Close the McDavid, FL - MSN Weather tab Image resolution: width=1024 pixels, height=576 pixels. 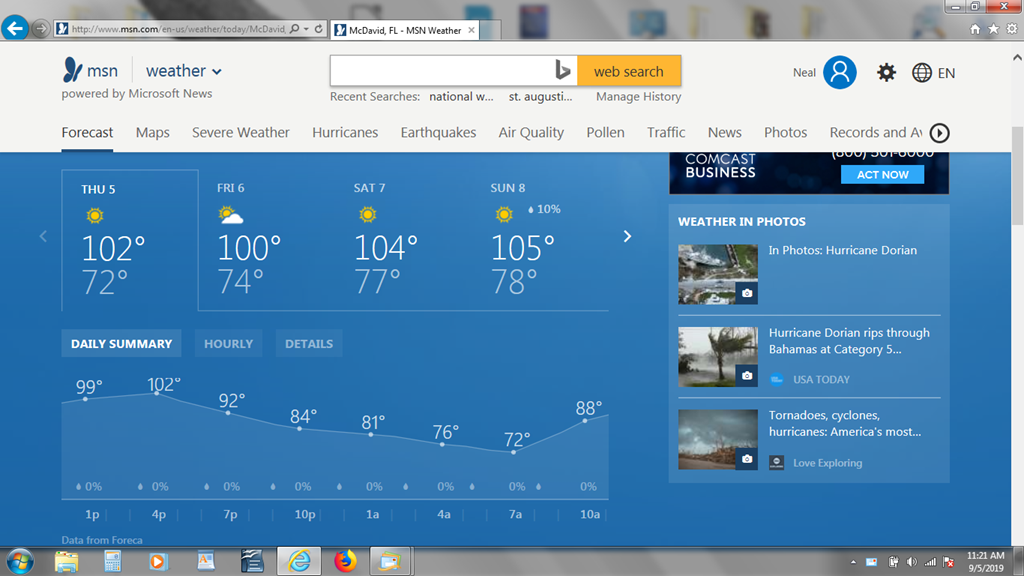[x=471, y=30]
